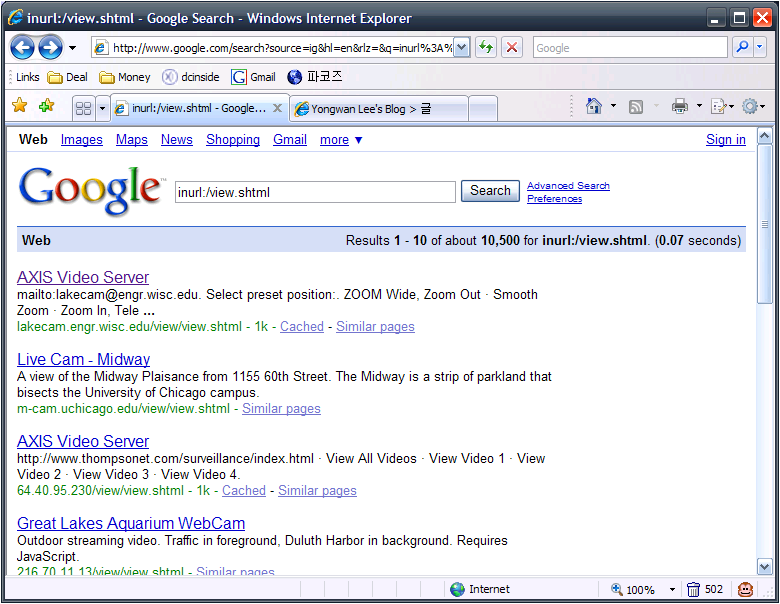Viewport: 780px width, 604px height.
Task: Click the Print icon
Action: point(680,106)
